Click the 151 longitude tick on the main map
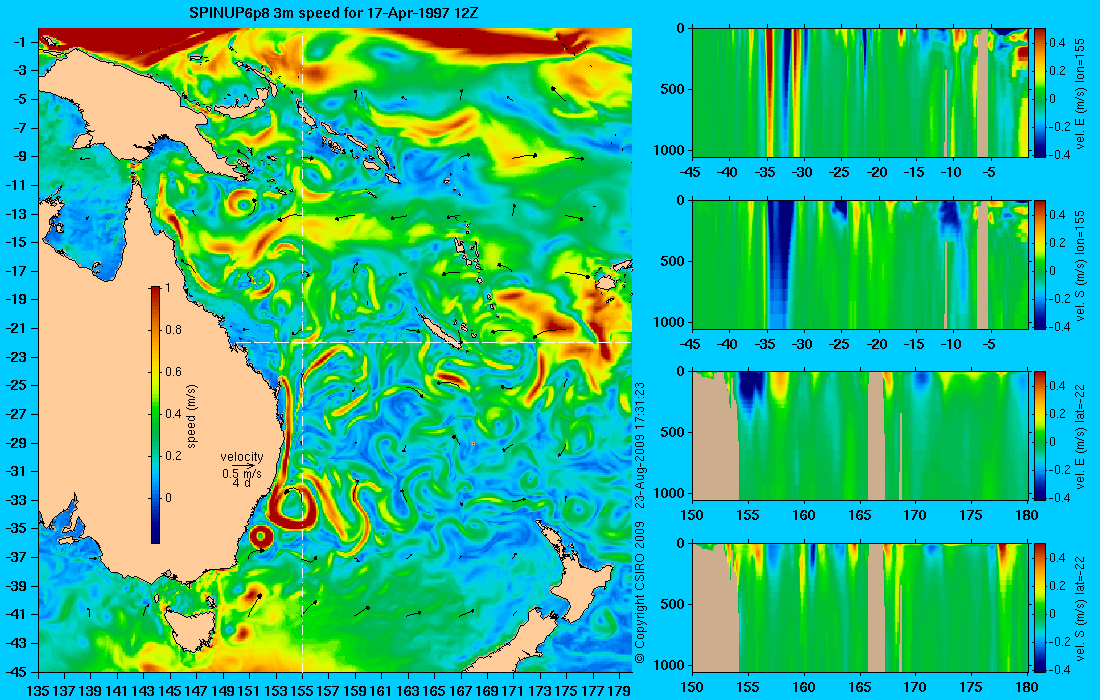Viewport: 1100px width, 700px height. tap(249, 690)
